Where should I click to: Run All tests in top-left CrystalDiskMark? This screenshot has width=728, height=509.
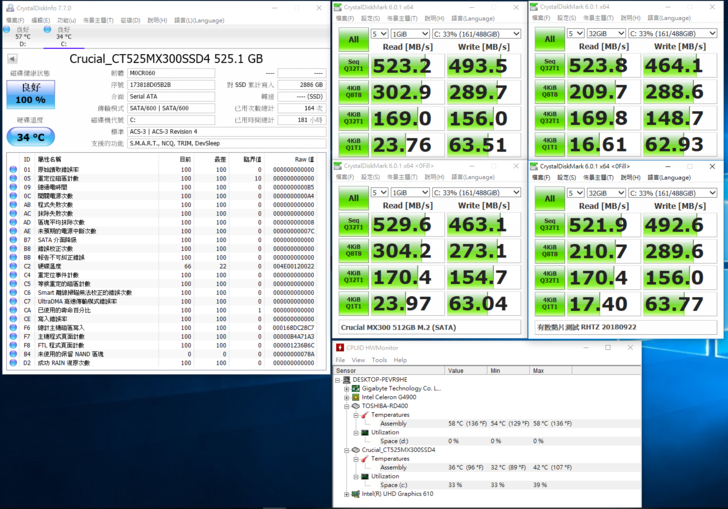pos(353,39)
